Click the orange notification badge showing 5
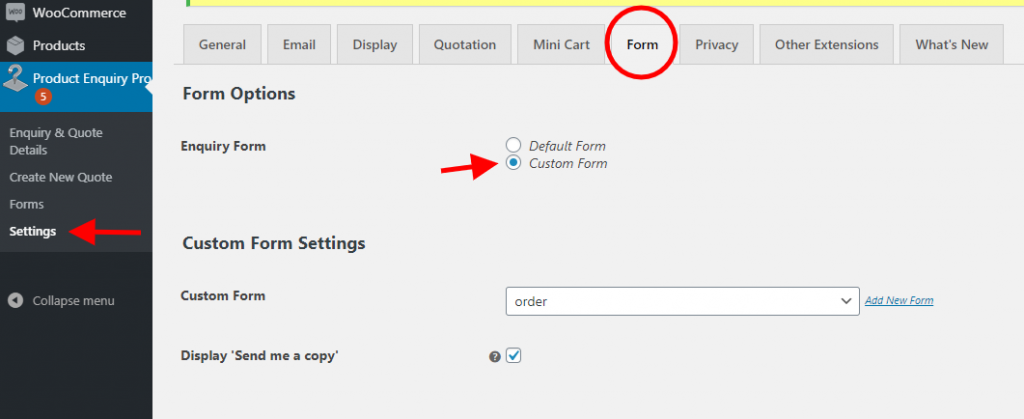The width and height of the screenshot is (1024, 419). point(43,97)
